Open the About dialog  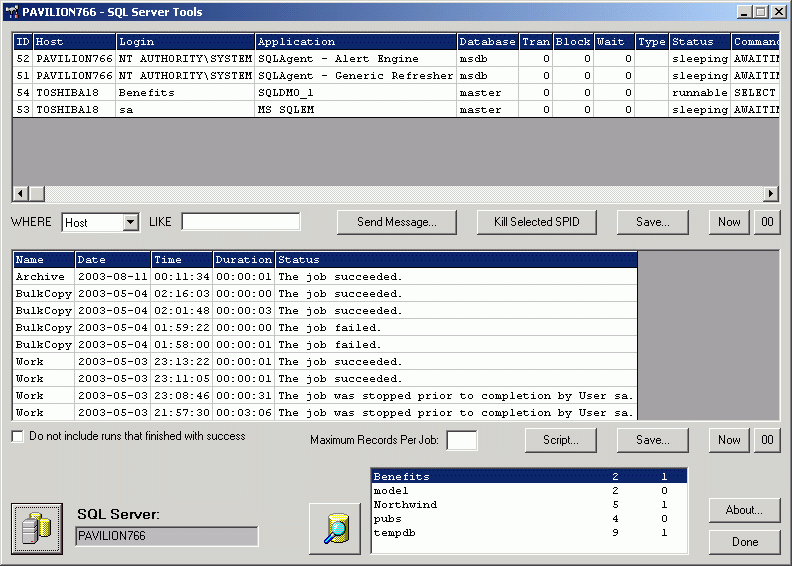coord(744,510)
